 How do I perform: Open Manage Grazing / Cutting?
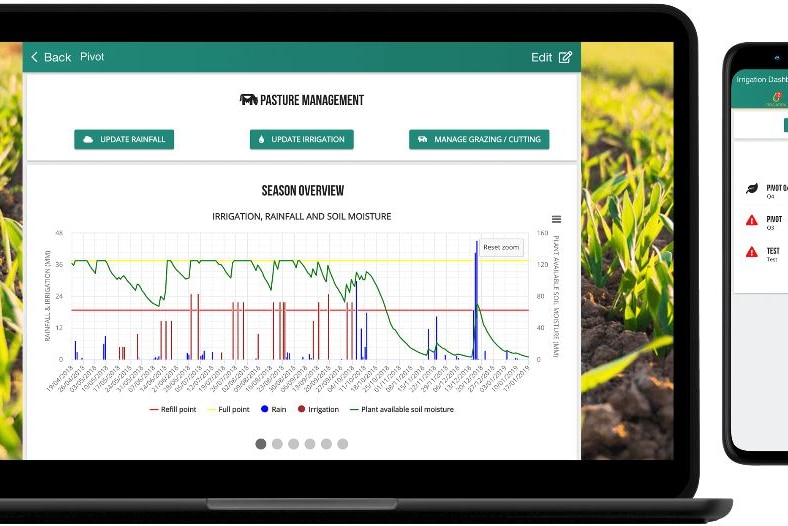479,139
